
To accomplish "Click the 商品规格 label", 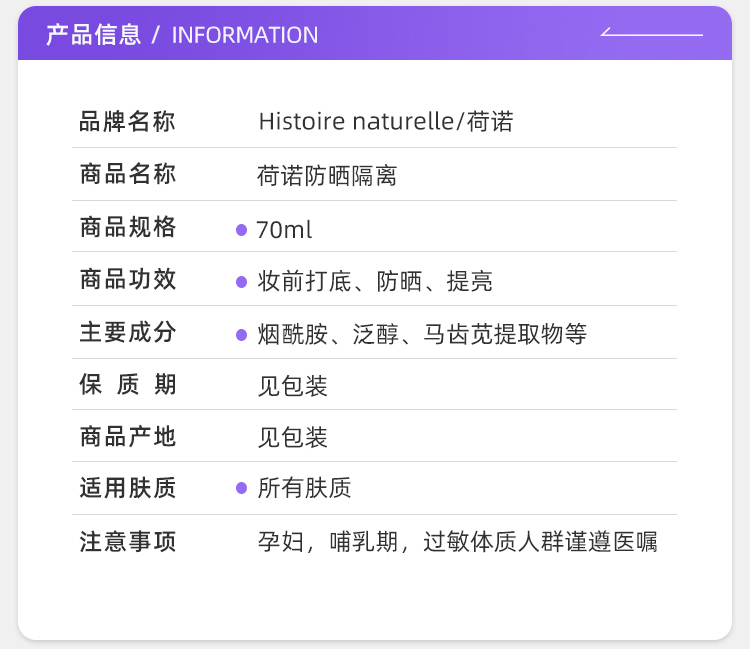I will point(127,228).
